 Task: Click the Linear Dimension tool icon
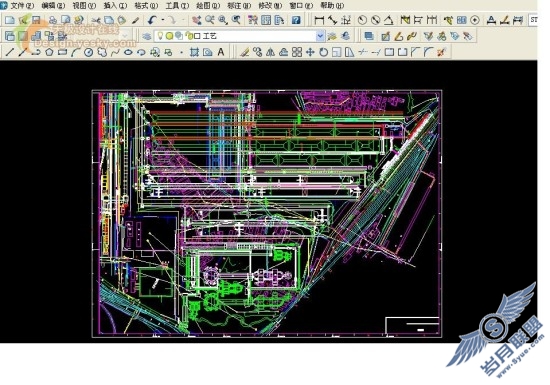(x=319, y=20)
